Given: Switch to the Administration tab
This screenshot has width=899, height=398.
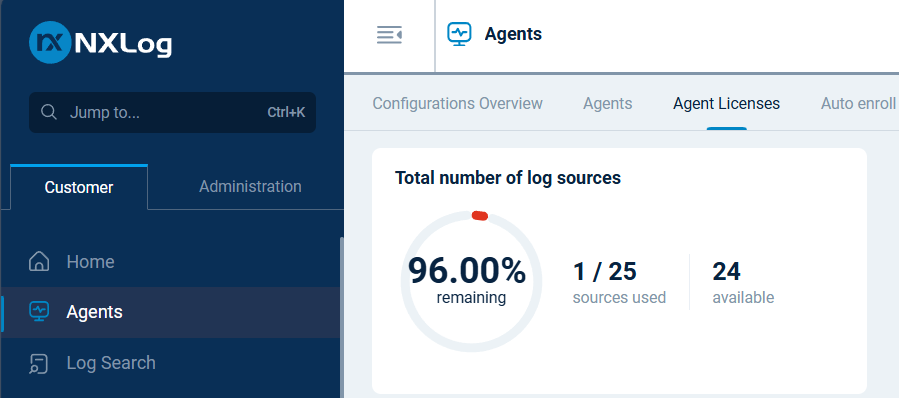Looking at the screenshot, I should pos(250,186).
